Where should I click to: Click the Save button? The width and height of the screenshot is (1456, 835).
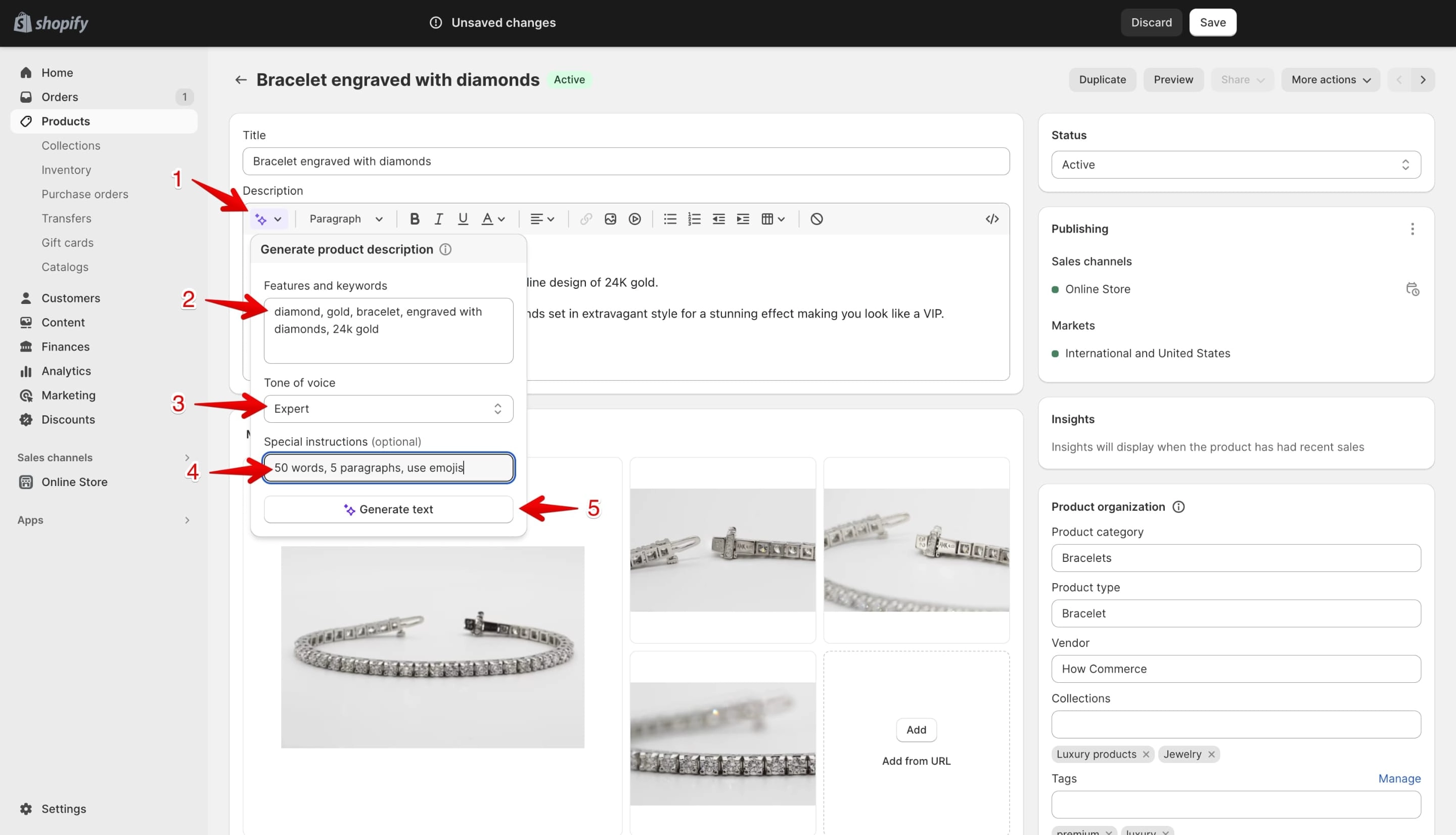(1212, 22)
